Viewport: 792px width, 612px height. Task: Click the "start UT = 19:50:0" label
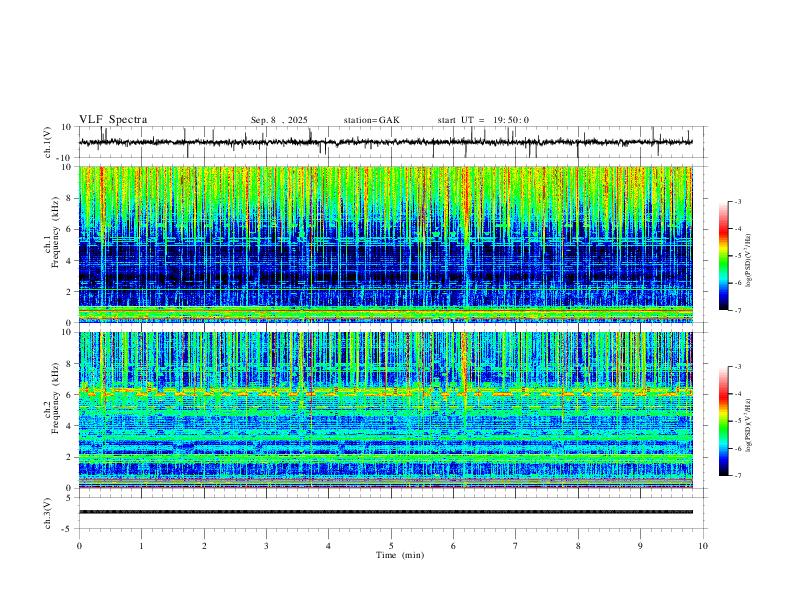[483, 120]
